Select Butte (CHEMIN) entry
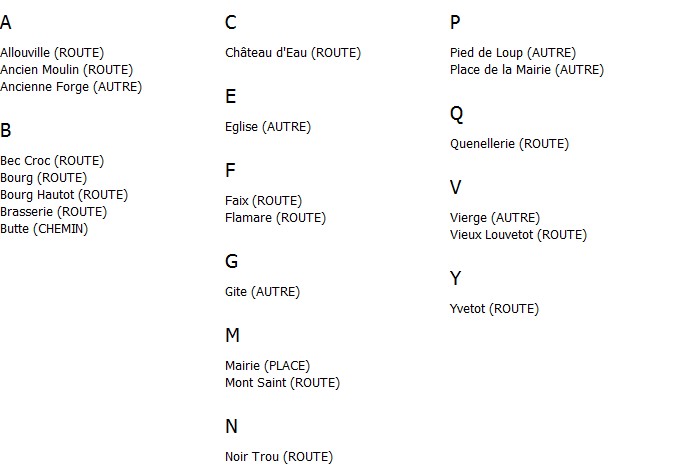 point(44,229)
